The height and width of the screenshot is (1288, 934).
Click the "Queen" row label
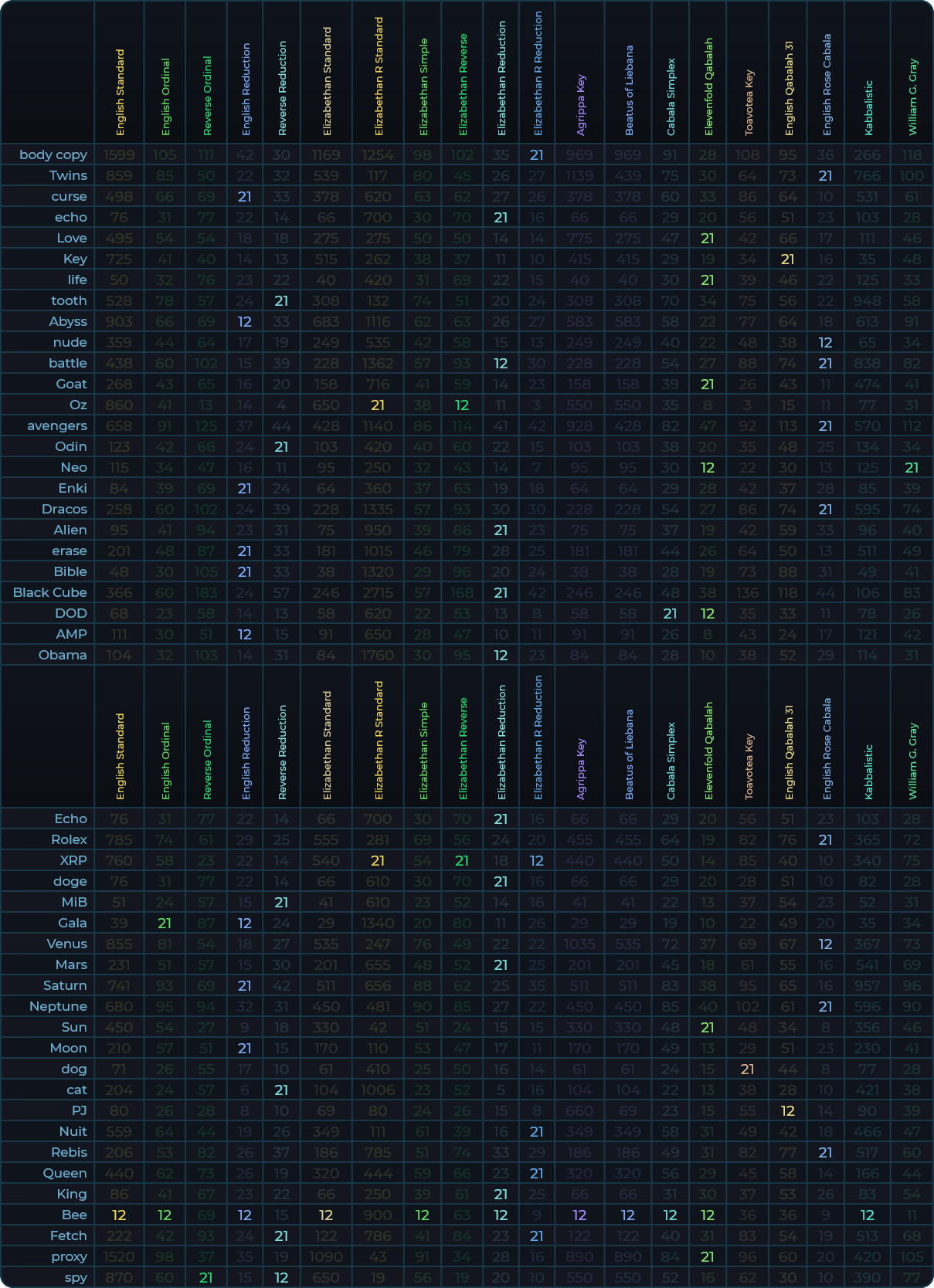pyautogui.click(x=65, y=1173)
